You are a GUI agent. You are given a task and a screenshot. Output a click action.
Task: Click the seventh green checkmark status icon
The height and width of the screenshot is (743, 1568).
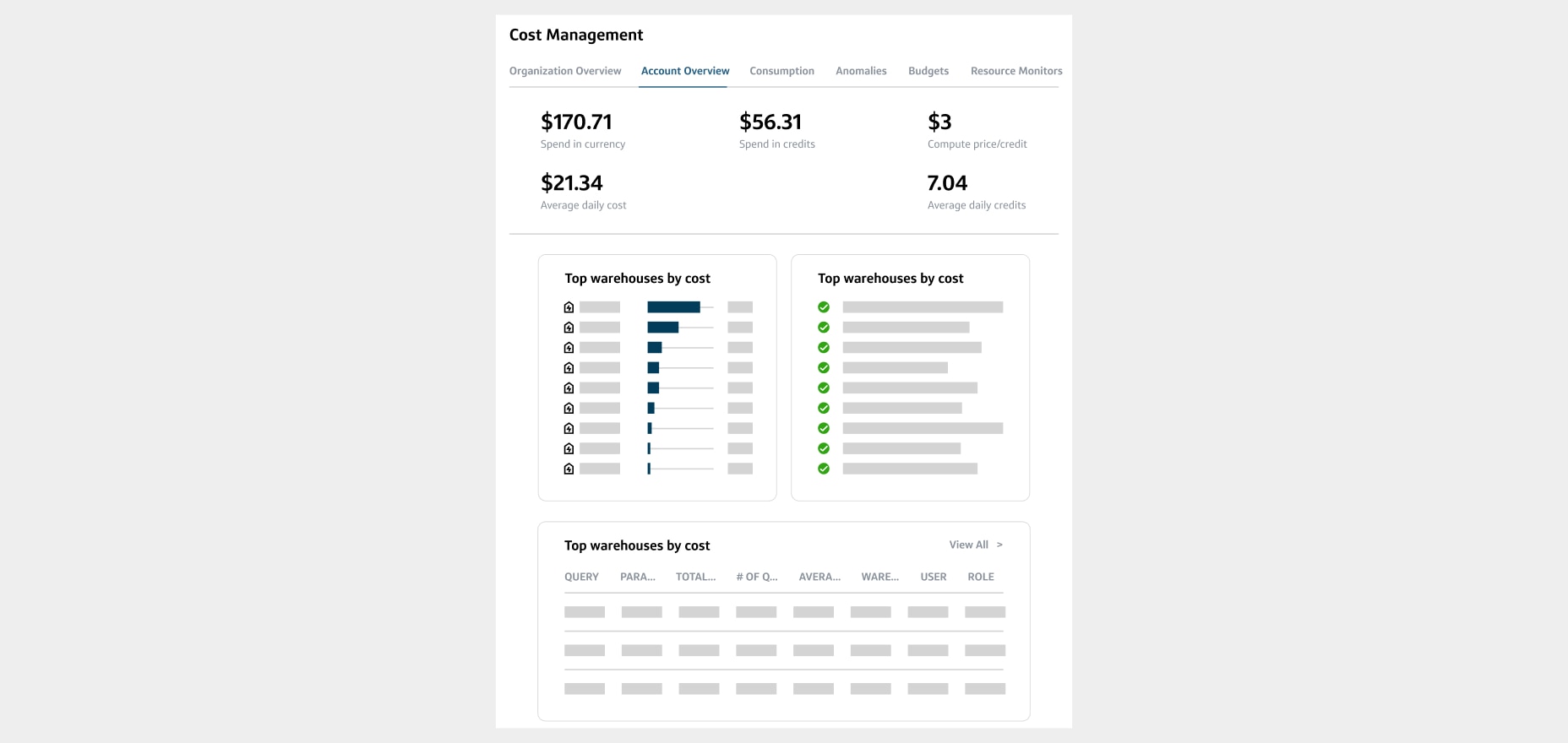824,429
